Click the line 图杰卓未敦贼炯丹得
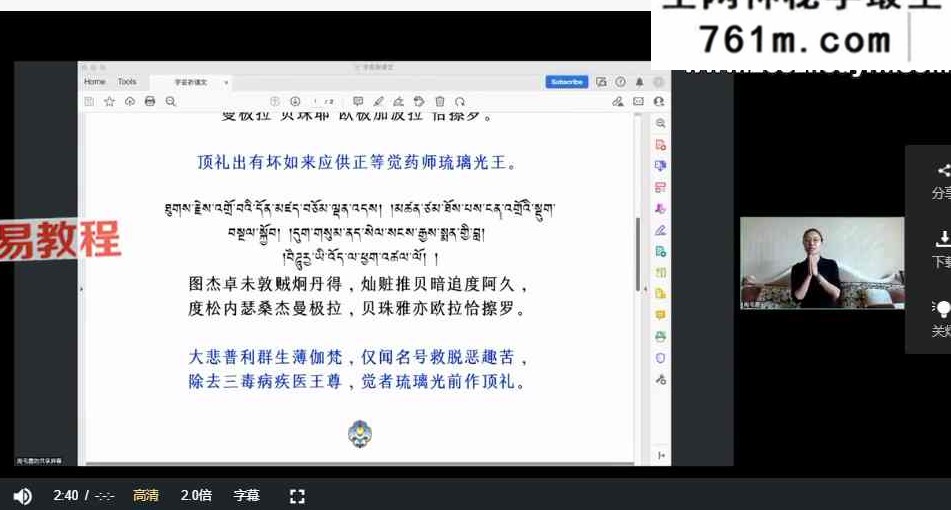This screenshot has width=951, height=510. click(266, 283)
